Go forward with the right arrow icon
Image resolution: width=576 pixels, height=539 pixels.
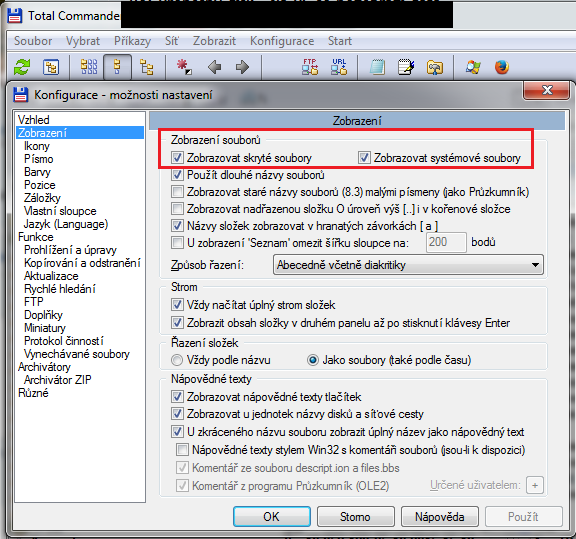(242, 67)
